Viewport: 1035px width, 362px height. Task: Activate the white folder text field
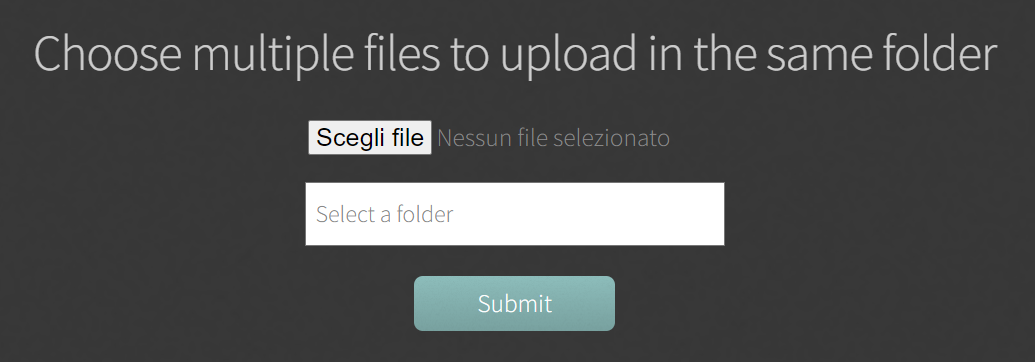pyautogui.click(x=515, y=214)
